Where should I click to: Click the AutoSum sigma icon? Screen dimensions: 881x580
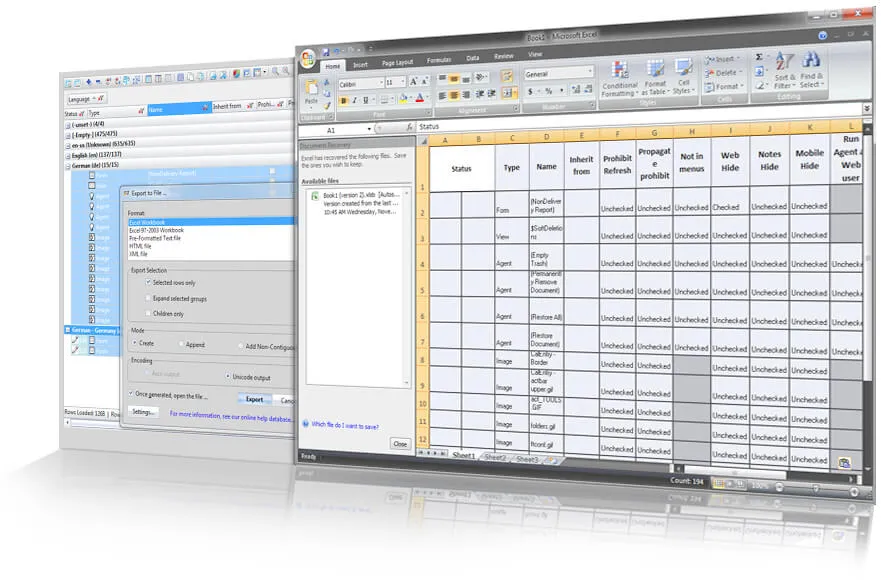(x=759, y=57)
